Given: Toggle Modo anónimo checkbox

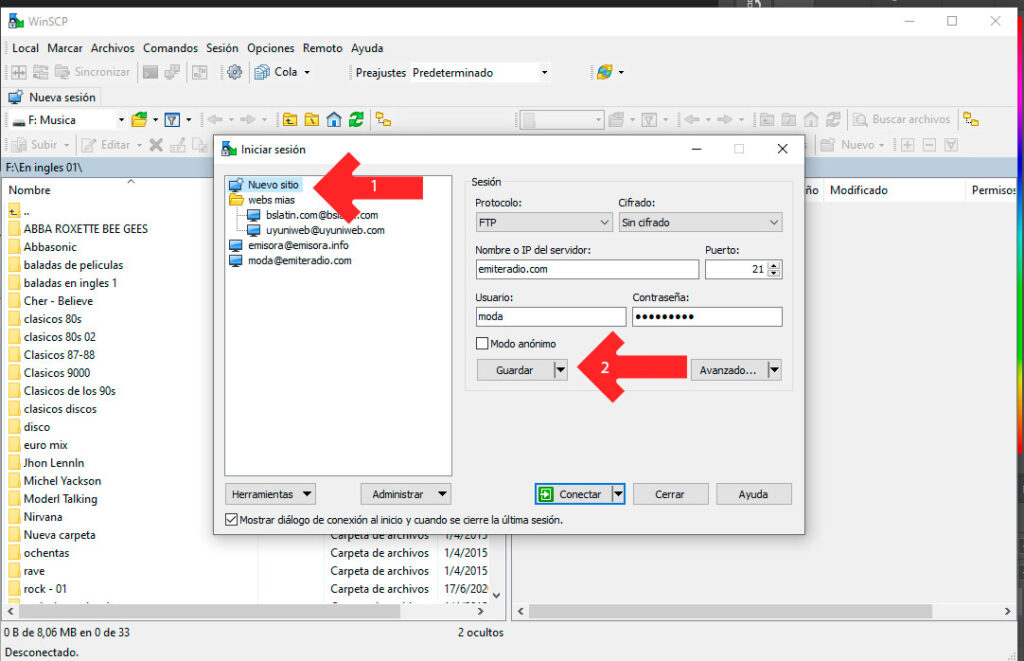Looking at the screenshot, I should click(482, 343).
